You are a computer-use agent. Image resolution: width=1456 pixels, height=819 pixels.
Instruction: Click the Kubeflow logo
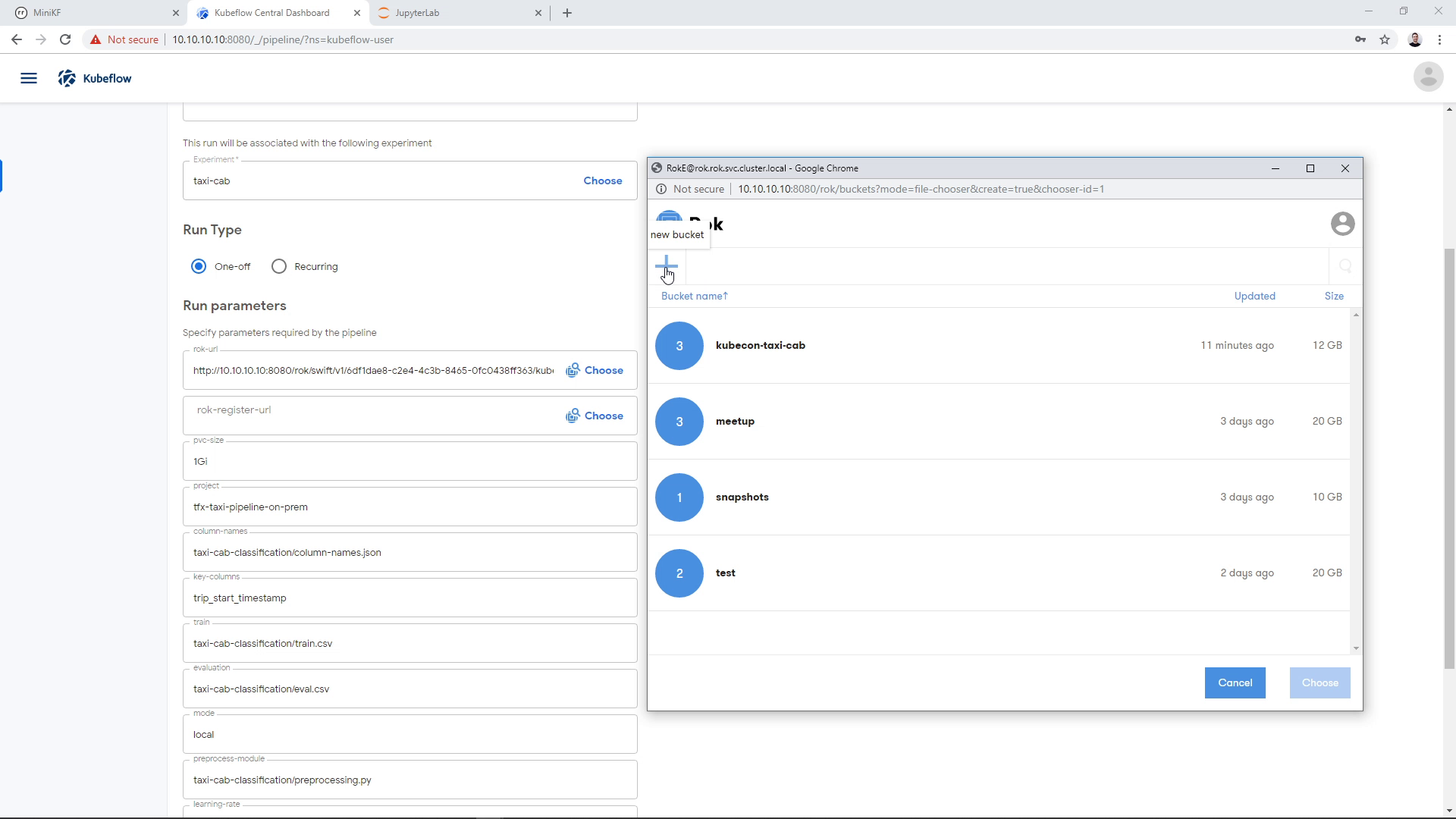95,78
